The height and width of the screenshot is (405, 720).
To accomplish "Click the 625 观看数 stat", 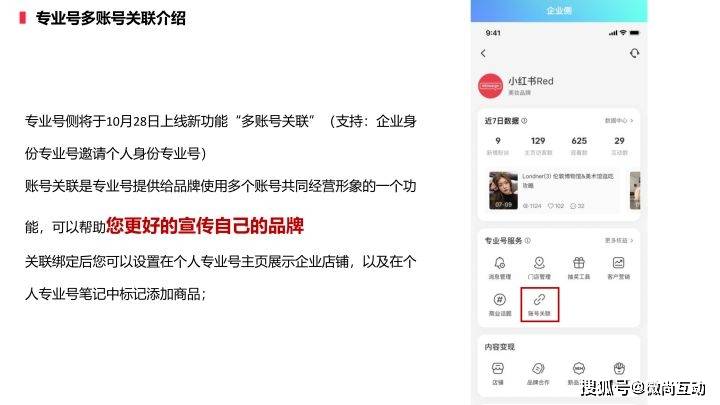I will tap(579, 146).
